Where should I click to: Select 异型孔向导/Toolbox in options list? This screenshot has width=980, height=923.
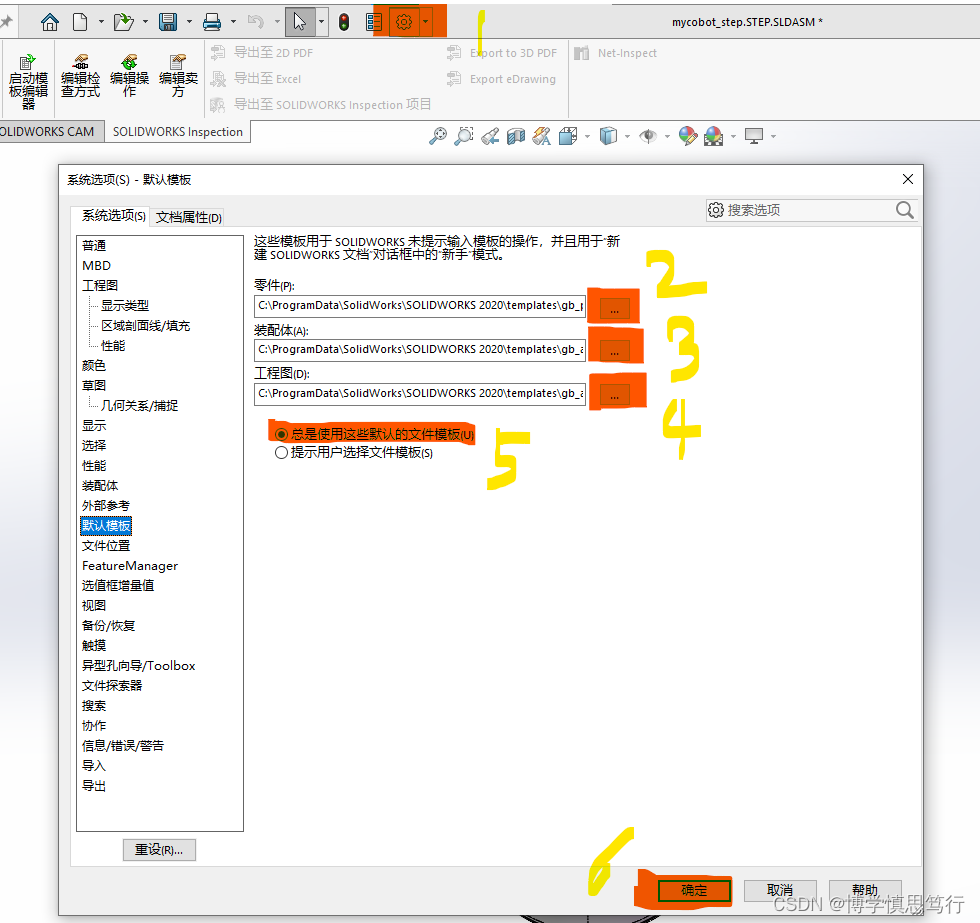[139, 666]
